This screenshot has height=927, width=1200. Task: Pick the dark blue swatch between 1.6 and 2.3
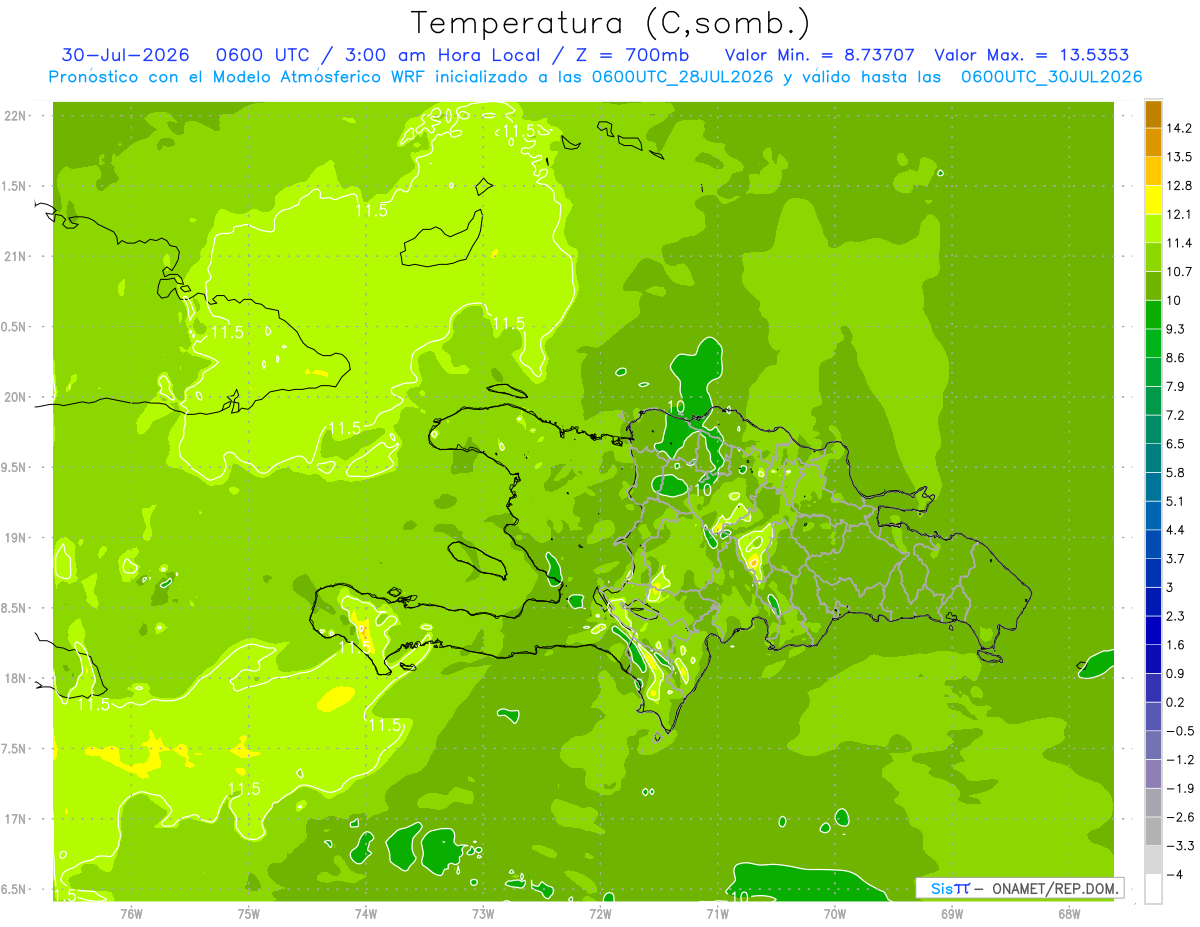pyautogui.click(x=1153, y=630)
